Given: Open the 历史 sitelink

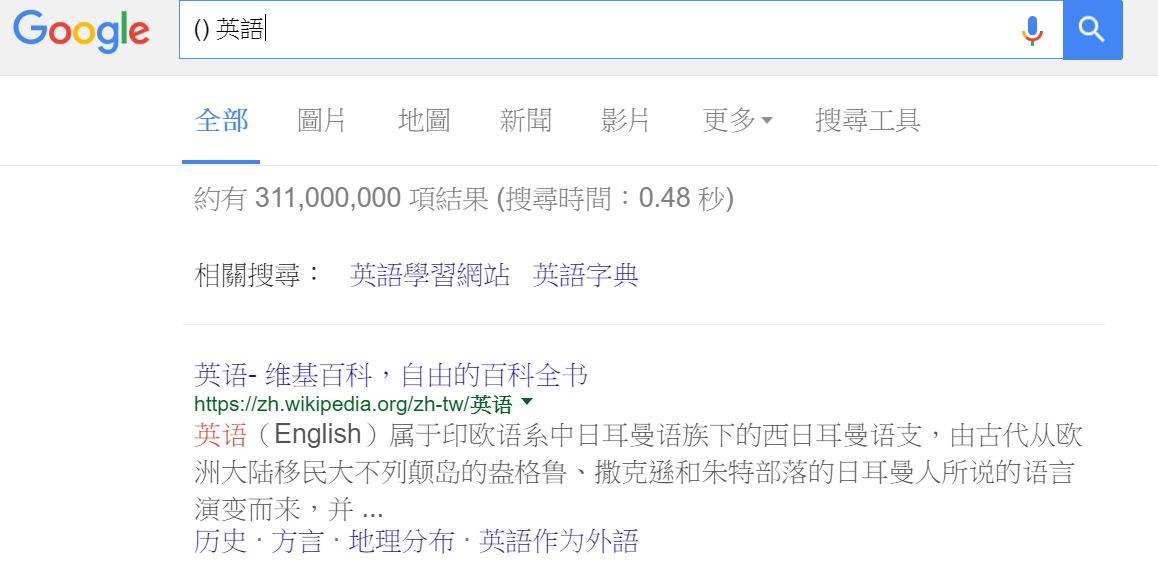Looking at the screenshot, I should click(220, 542).
